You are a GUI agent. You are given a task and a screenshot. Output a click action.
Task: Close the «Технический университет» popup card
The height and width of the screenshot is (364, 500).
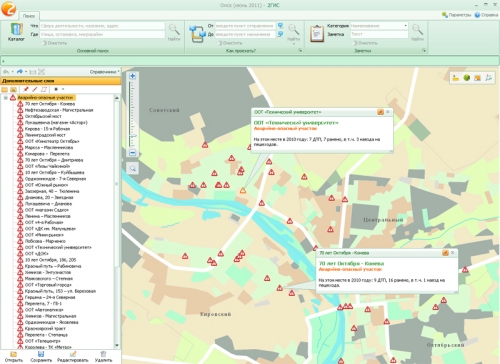(x=388, y=112)
